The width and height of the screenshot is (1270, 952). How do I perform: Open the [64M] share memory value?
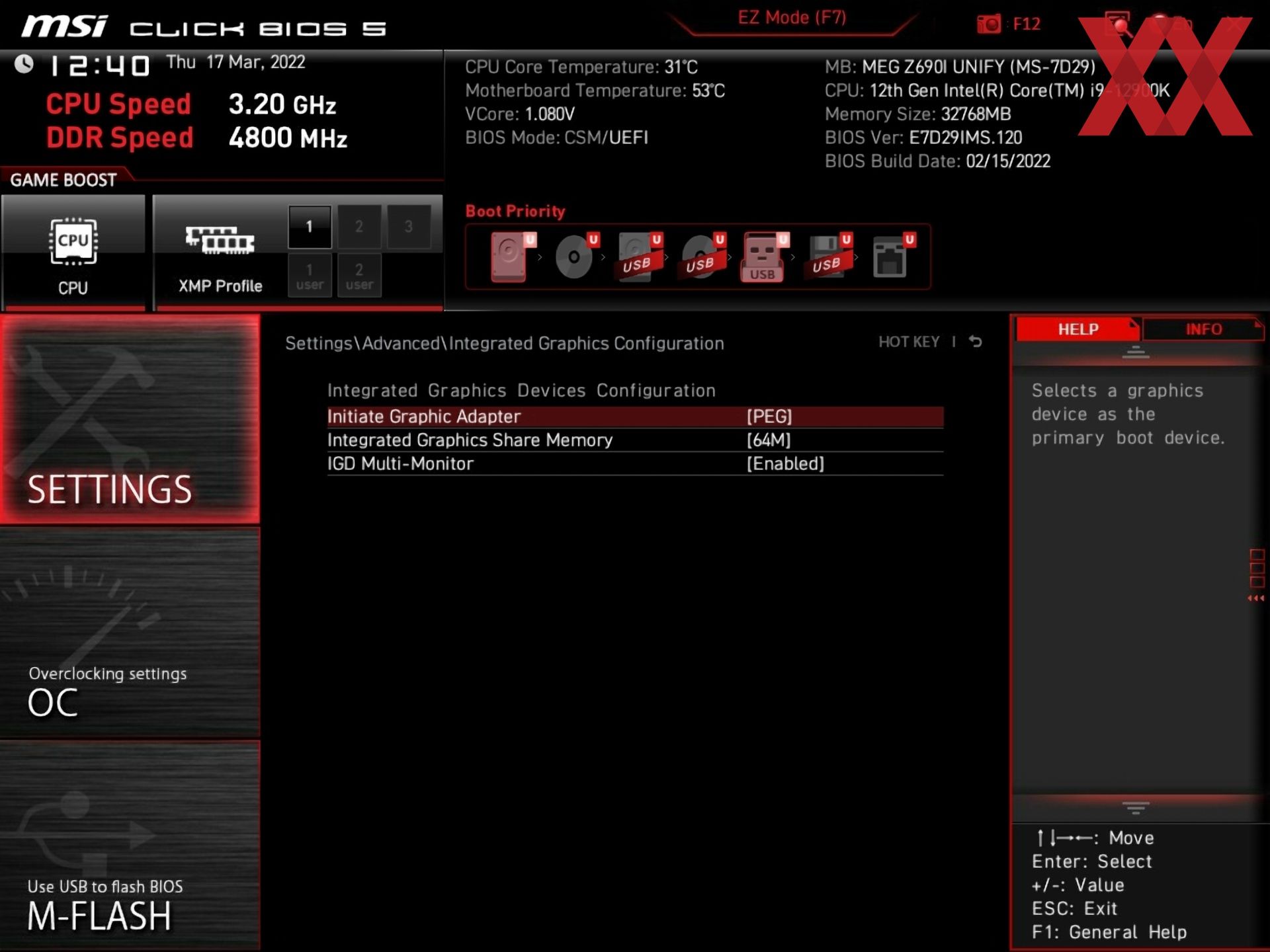point(769,440)
